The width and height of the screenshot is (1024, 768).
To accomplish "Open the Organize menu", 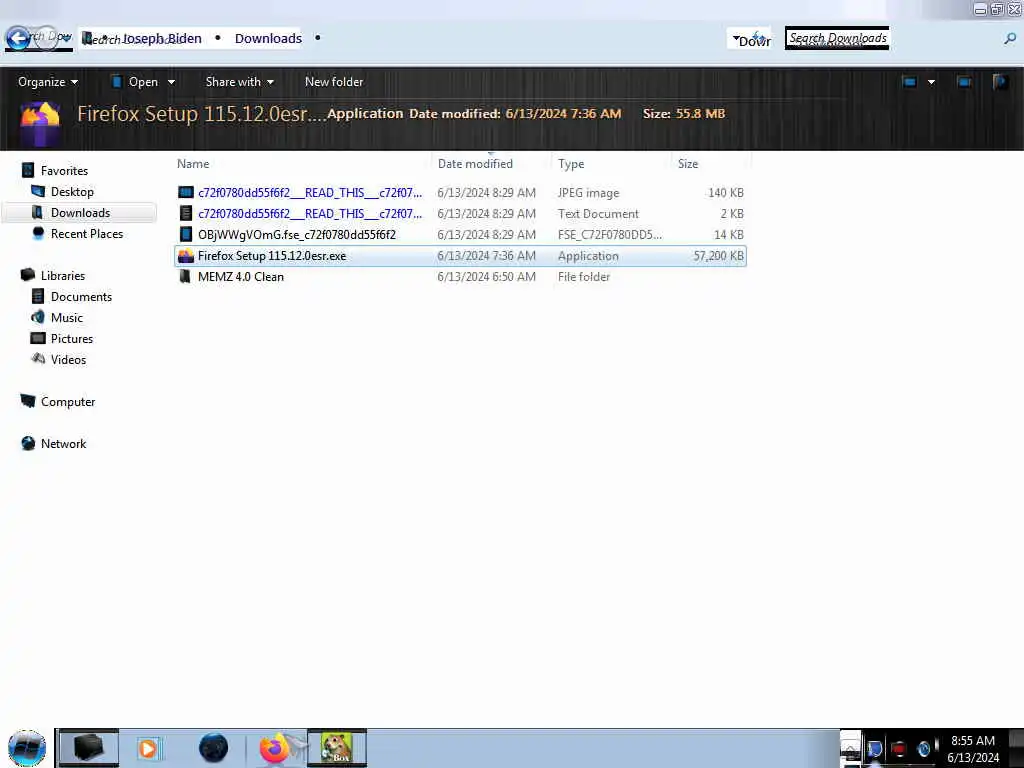I will (x=48, y=82).
